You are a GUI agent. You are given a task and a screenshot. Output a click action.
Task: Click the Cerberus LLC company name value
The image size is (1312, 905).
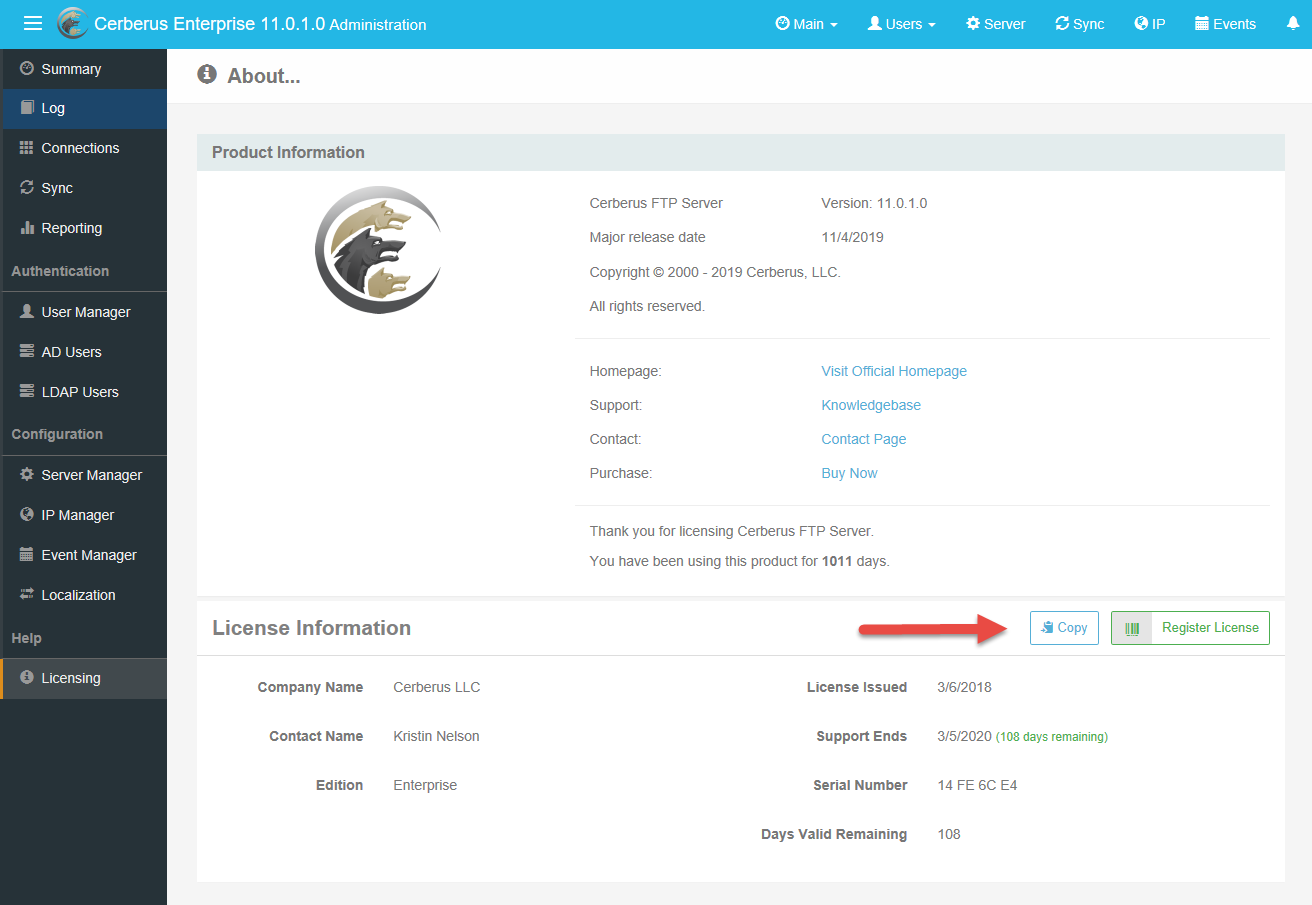(x=437, y=687)
